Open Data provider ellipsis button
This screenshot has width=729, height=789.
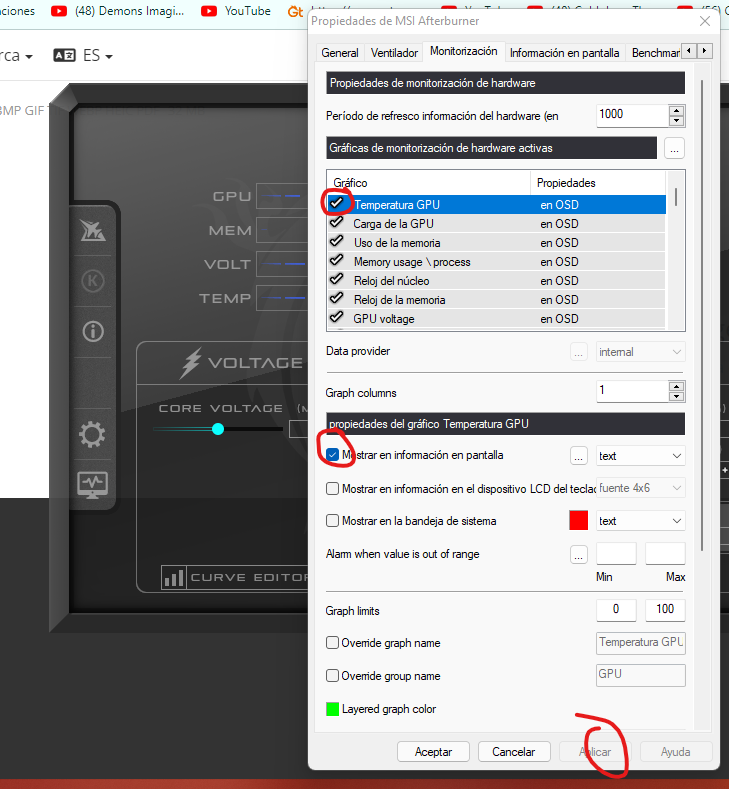click(579, 352)
